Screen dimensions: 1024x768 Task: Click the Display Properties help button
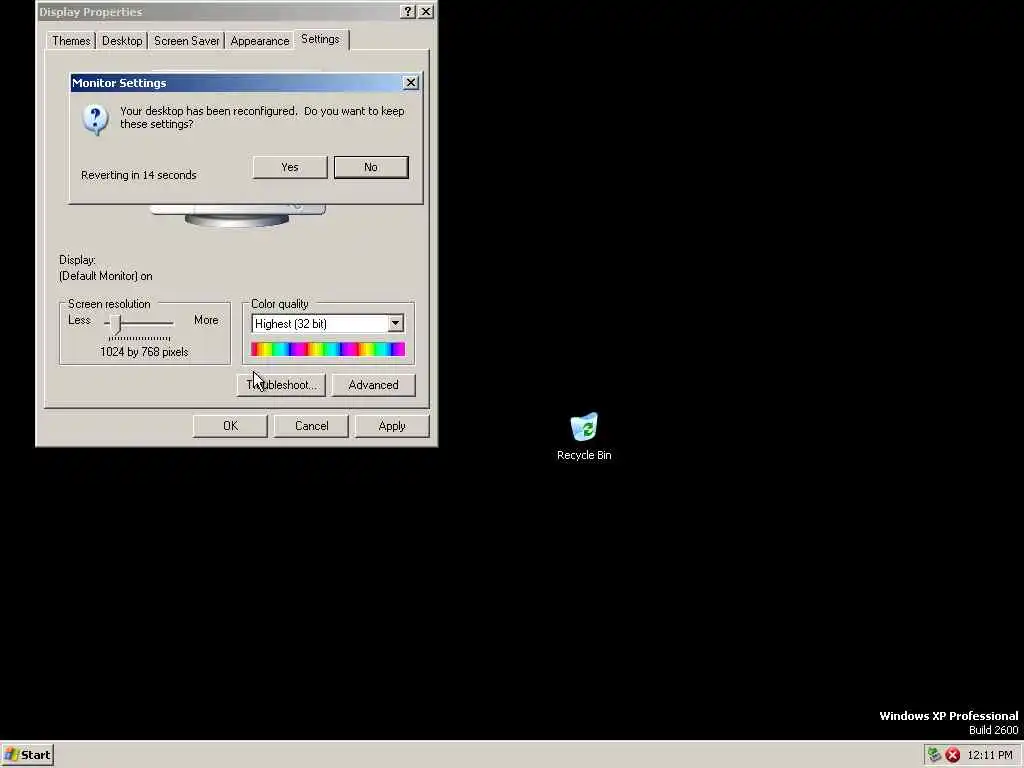point(408,11)
